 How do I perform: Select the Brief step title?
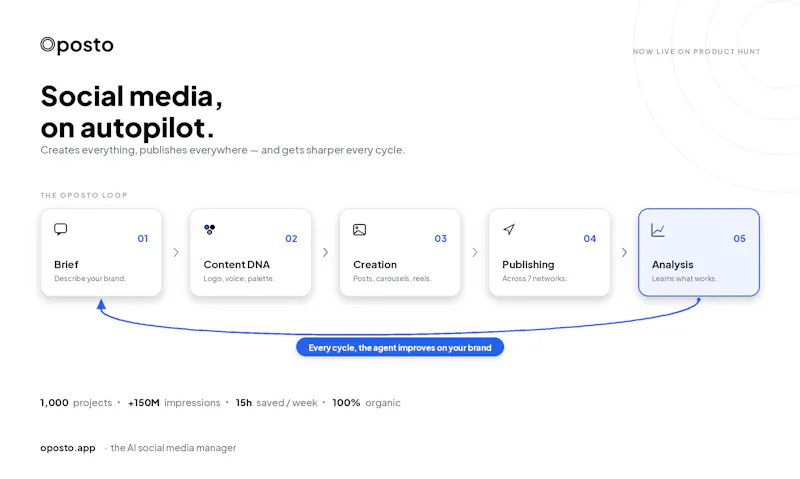point(66,264)
